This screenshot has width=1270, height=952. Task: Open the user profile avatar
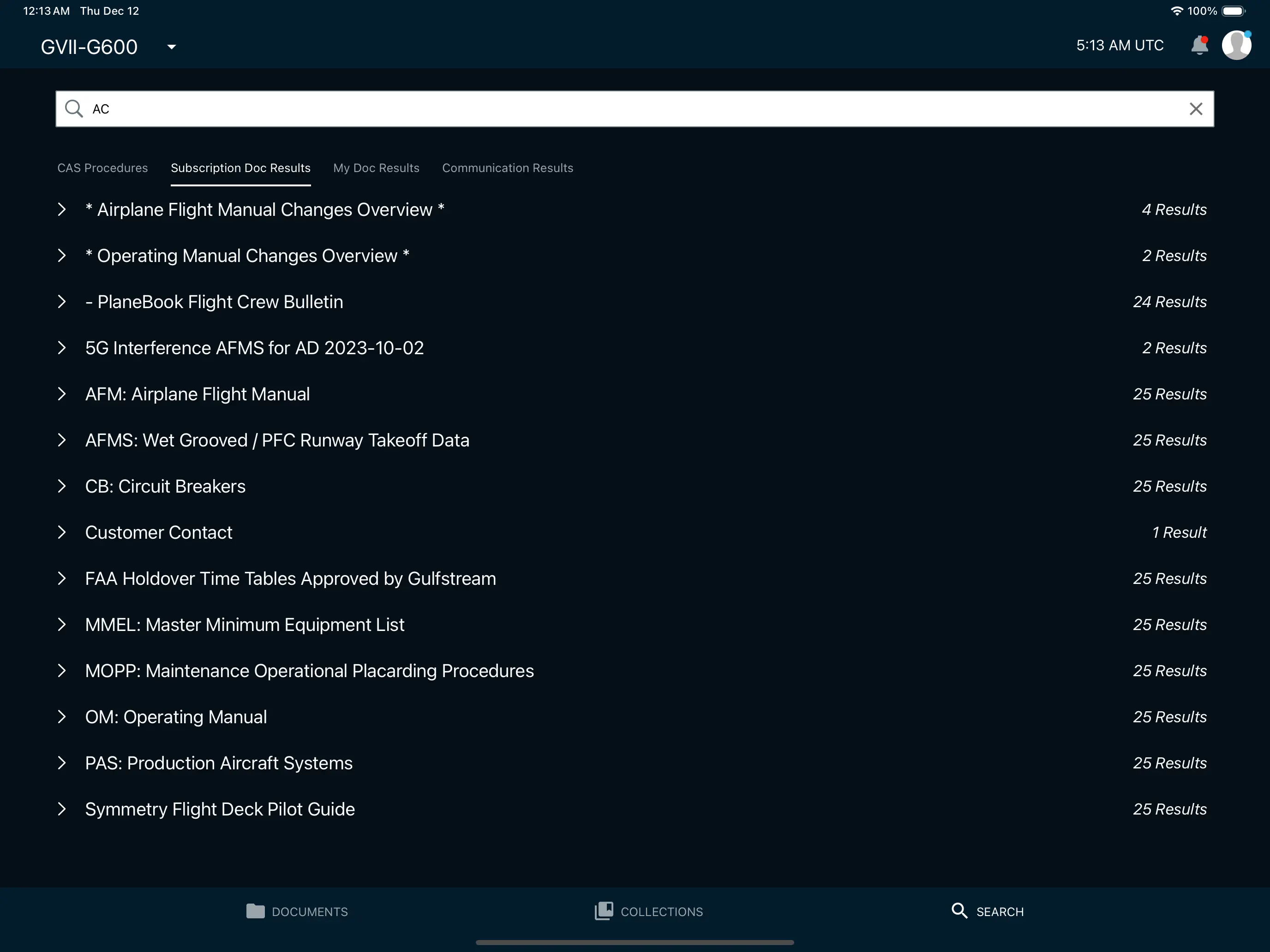coord(1236,45)
